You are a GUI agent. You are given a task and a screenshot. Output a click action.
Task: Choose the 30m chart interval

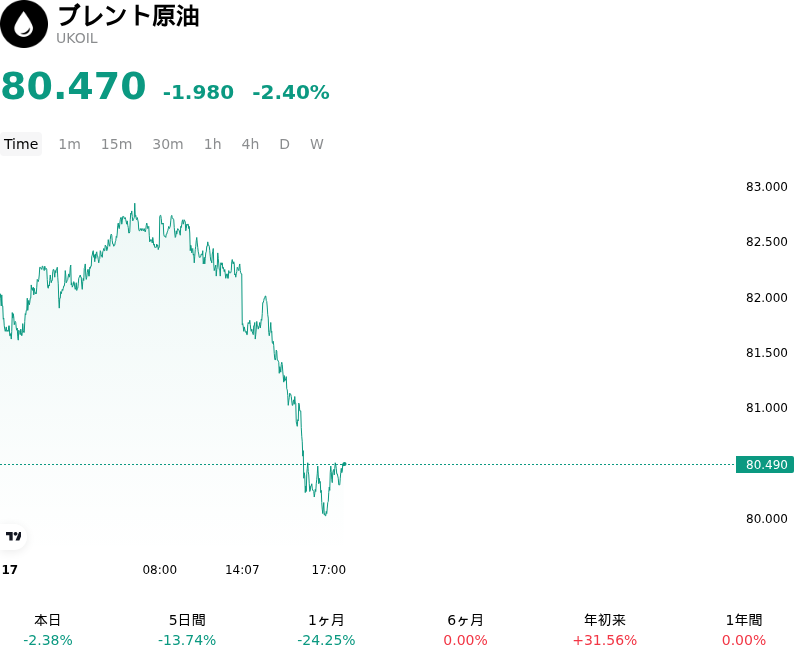pyautogui.click(x=168, y=144)
